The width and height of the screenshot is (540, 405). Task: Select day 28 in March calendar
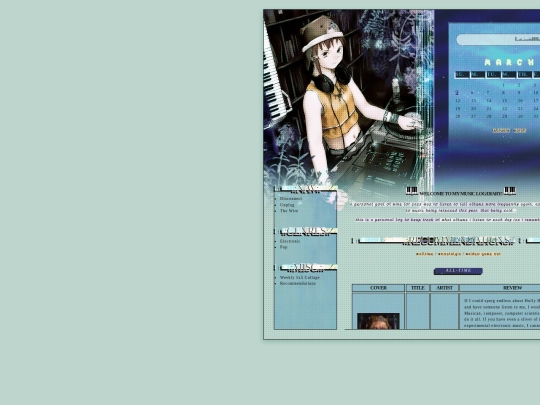[x=489, y=116]
